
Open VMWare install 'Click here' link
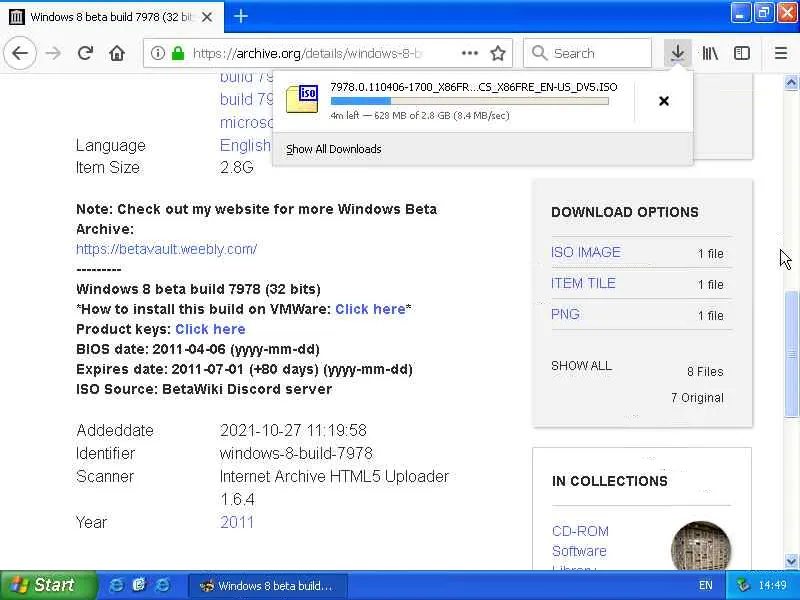(370, 309)
